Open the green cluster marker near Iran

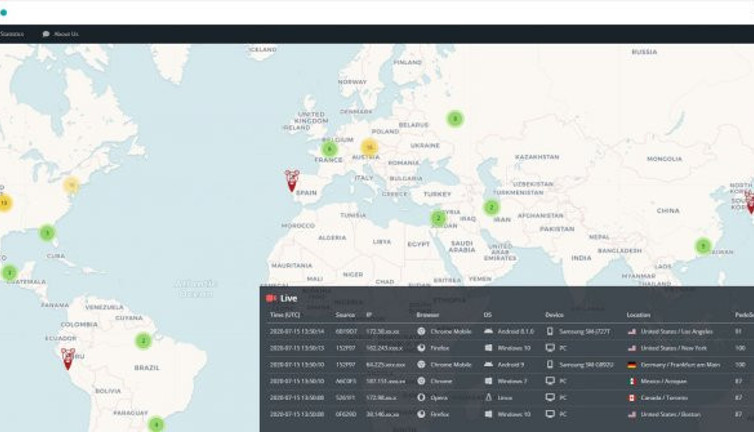(x=491, y=207)
